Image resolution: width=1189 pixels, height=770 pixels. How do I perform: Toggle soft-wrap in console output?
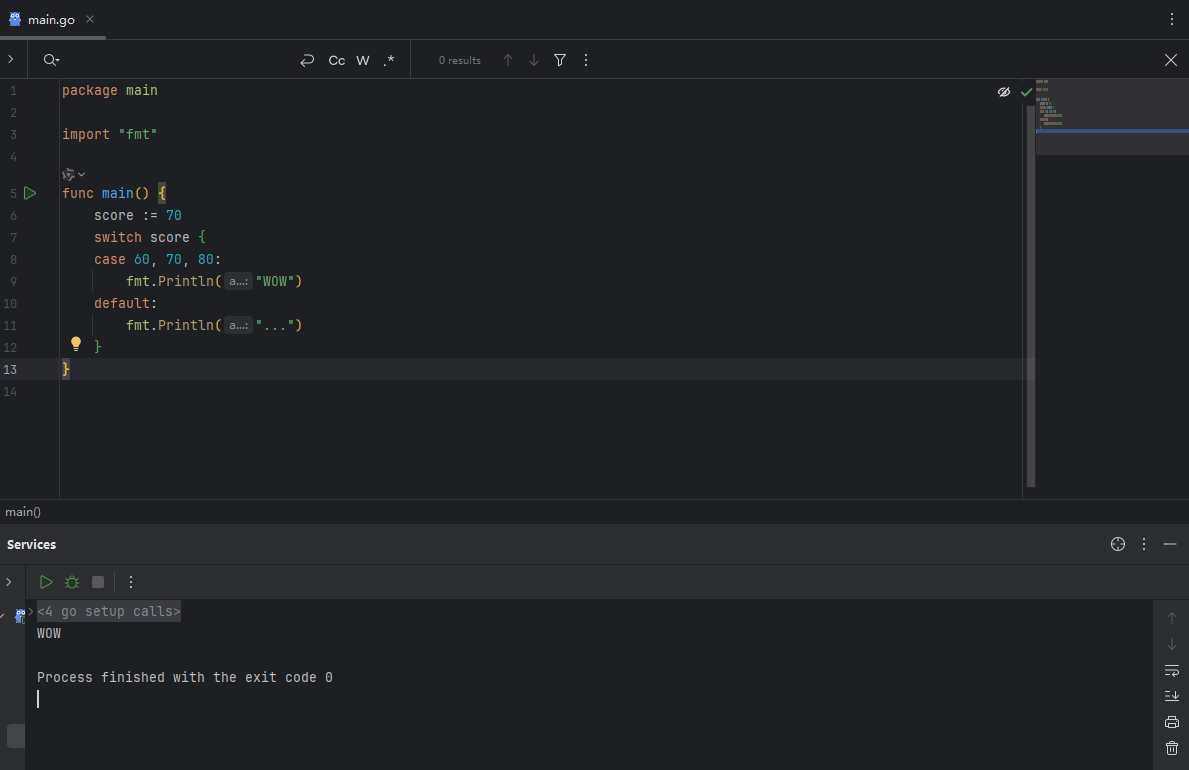1172,671
